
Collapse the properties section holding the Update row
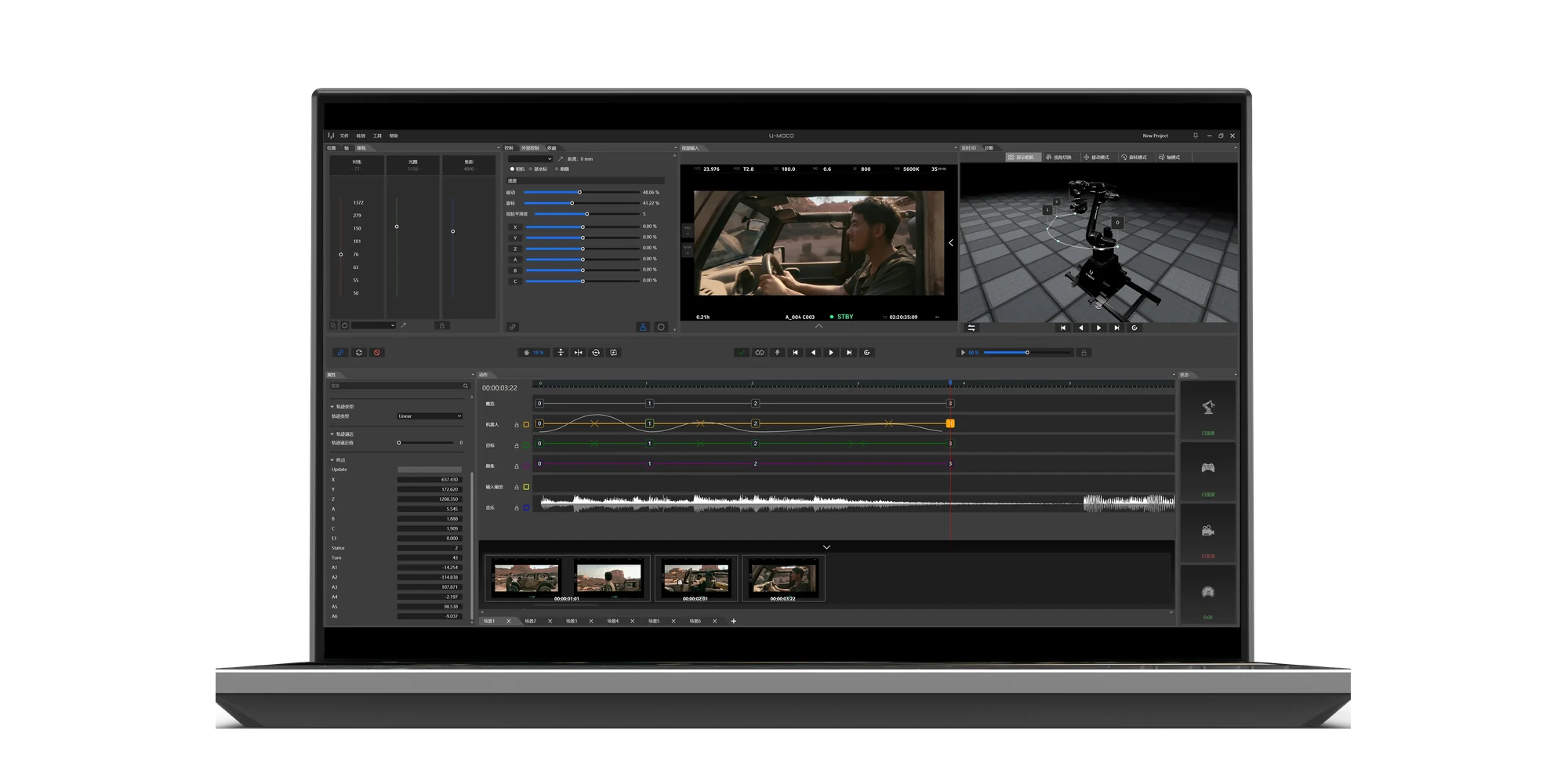332,460
